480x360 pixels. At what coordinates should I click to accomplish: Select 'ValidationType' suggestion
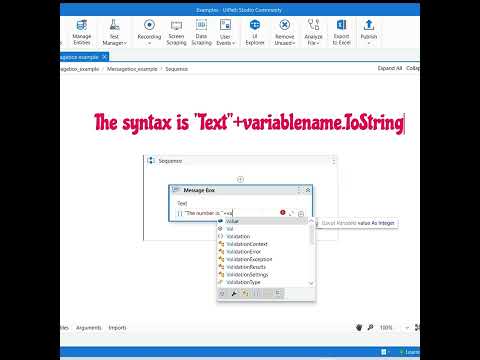(262, 282)
